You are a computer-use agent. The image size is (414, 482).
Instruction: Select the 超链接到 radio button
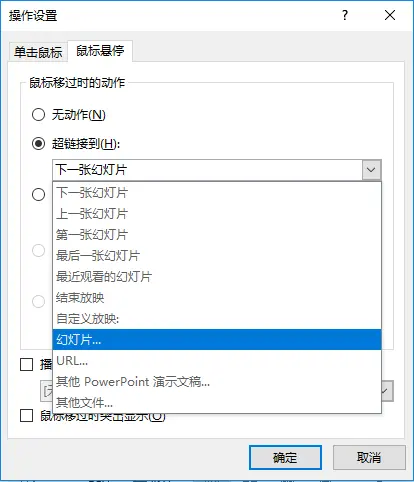(38, 144)
